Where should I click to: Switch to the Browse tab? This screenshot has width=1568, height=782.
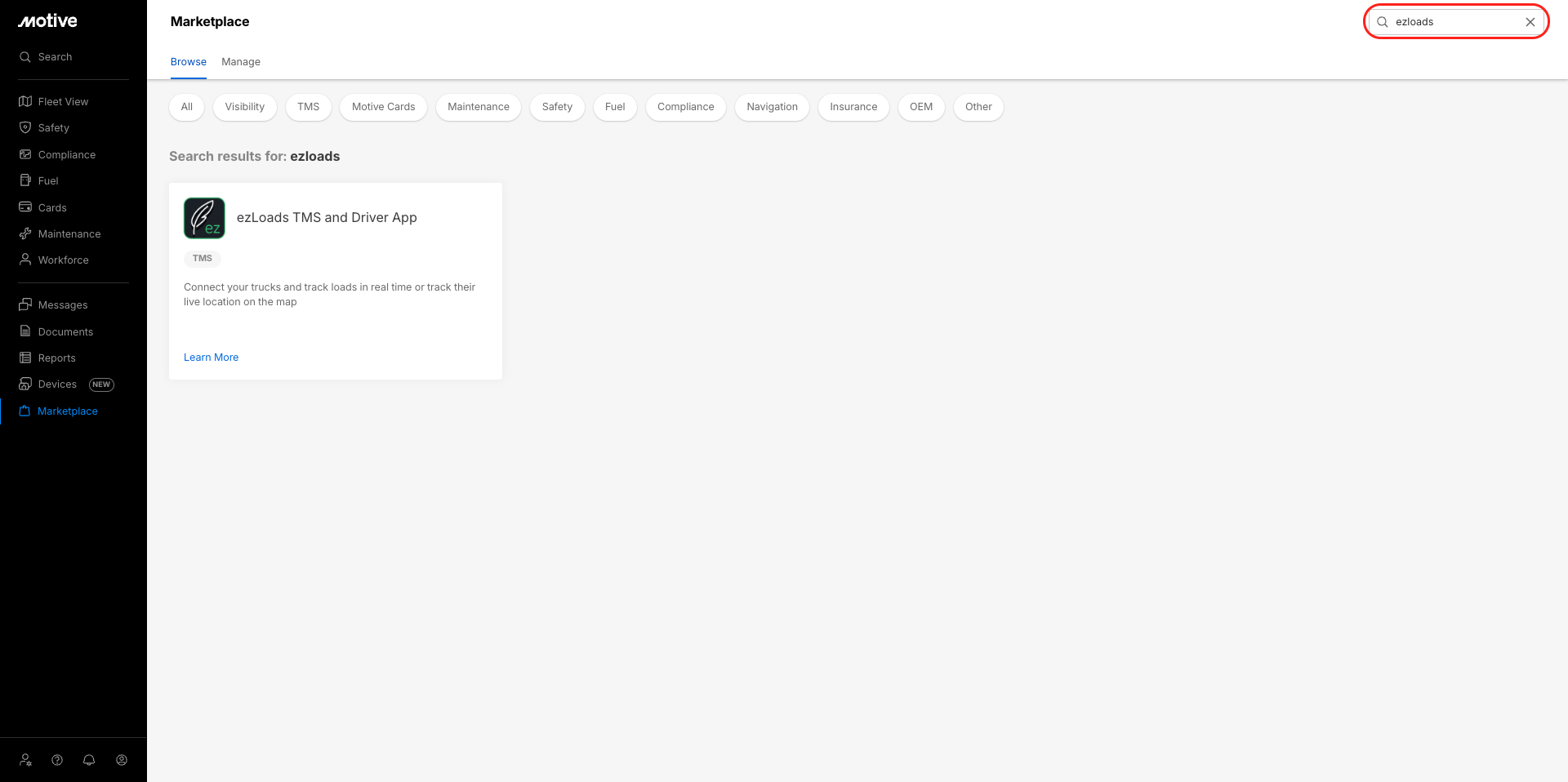pos(189,62)
